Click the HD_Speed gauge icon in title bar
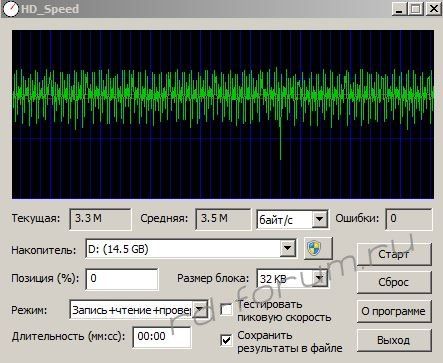The image size is (443, 363). [x=10, y=9]
